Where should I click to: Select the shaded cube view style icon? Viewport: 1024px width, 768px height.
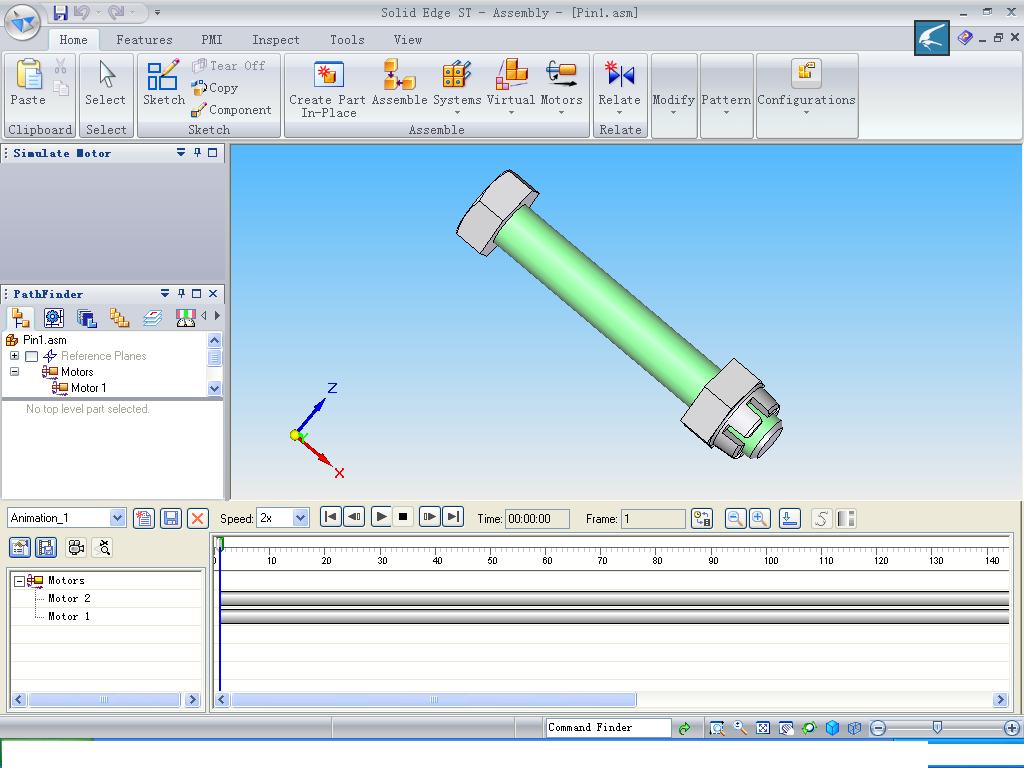coord(832,728)
